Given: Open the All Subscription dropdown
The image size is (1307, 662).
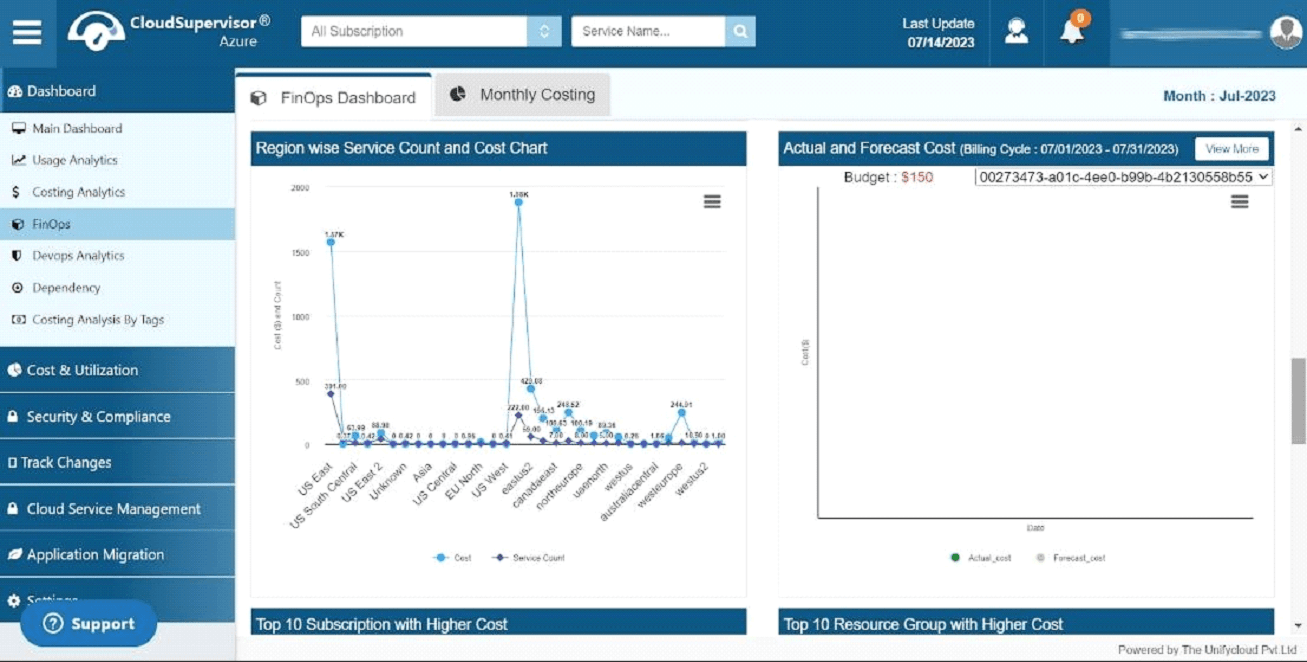Looking at the screenshot, I should 431,31.
